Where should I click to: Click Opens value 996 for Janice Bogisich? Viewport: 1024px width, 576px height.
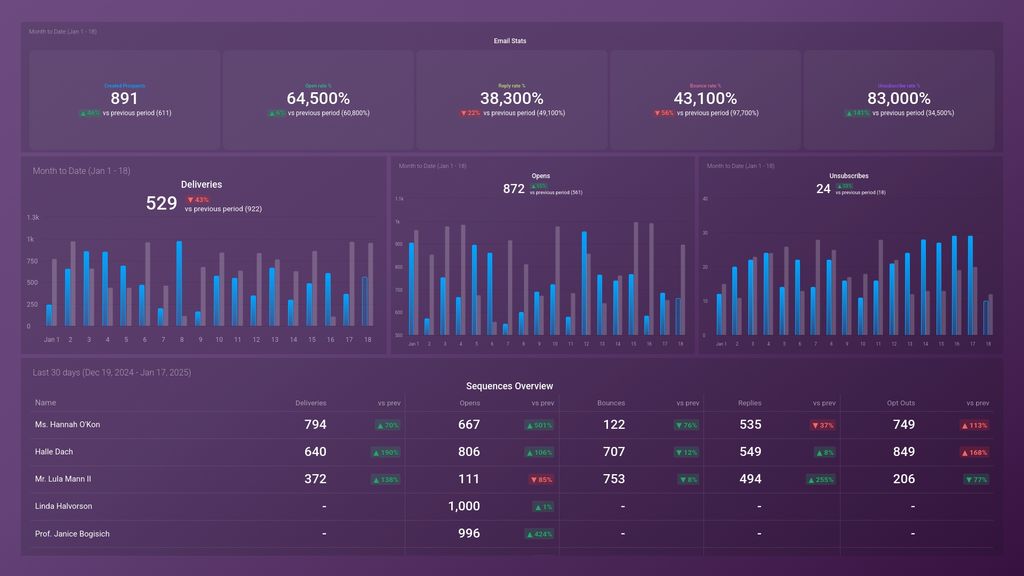click(469, 534)
